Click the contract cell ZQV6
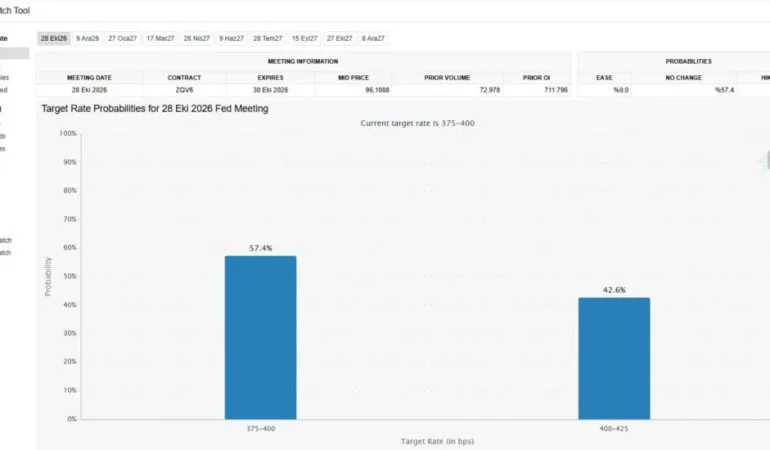The height and width of the screenshot is (450, 770). pyautogui.click(x=184, y=90)
